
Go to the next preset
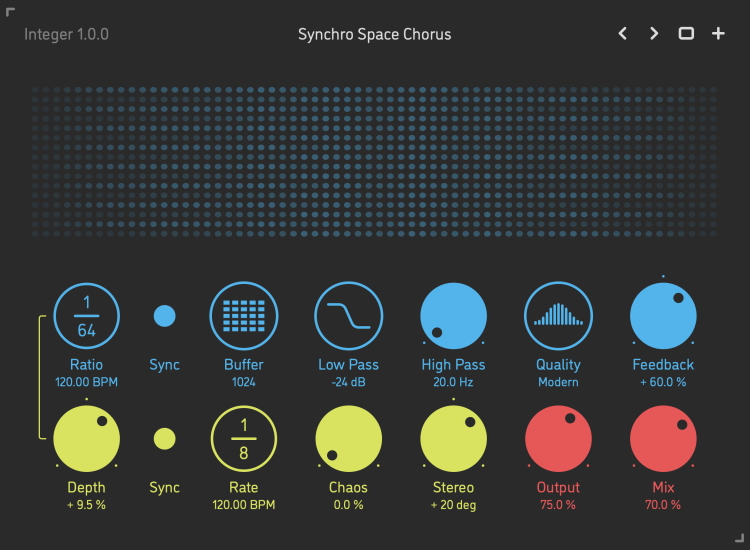(x=654, y=34)
